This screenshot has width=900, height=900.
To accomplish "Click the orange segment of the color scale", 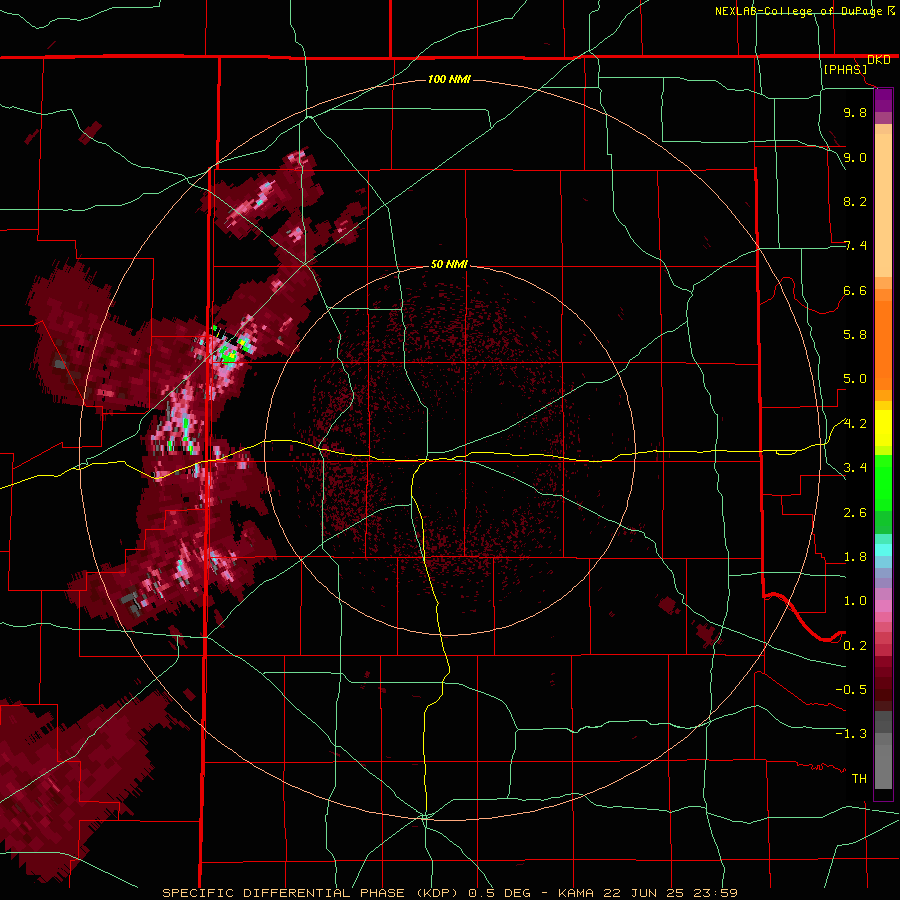I will tap(883, 344).
